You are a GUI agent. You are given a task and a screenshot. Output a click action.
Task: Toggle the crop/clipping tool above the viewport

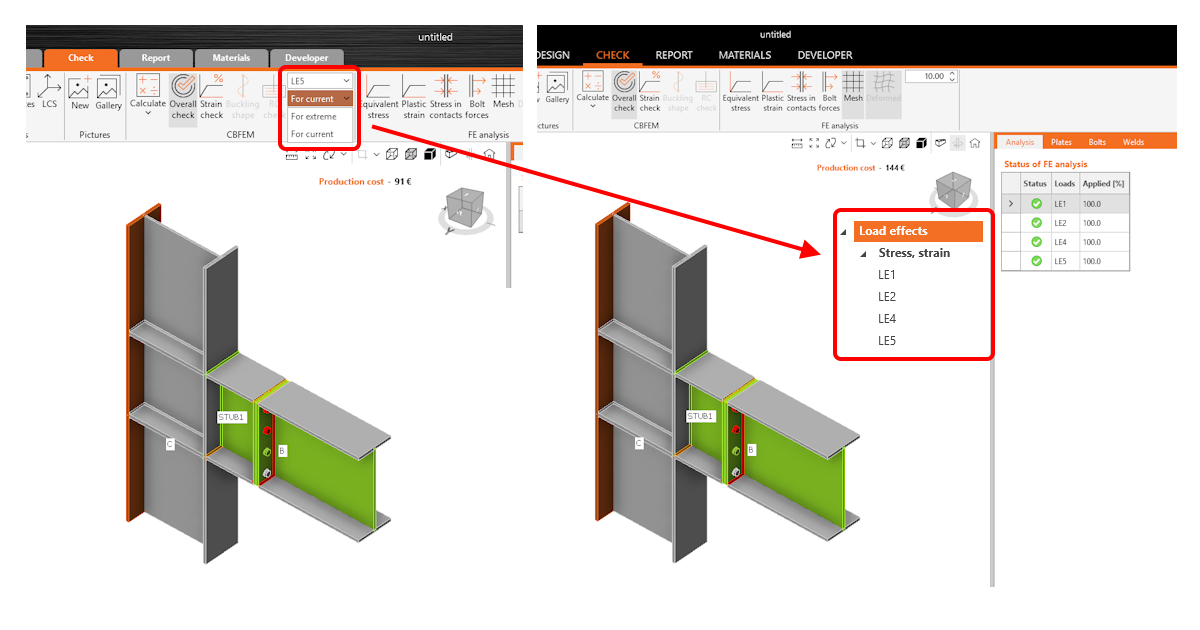[858, 143]
